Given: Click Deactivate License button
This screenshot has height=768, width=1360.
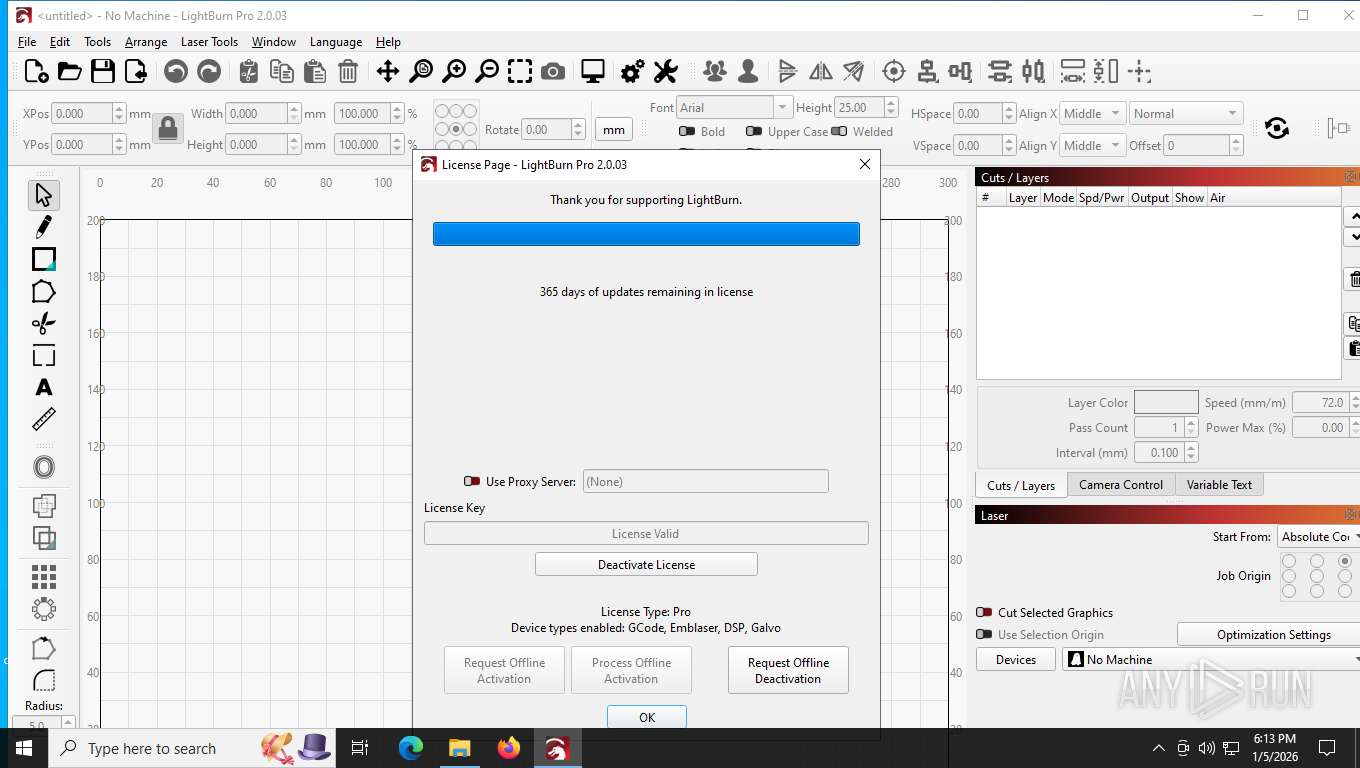Looking at the screenshot, I should tap(646, 564).
